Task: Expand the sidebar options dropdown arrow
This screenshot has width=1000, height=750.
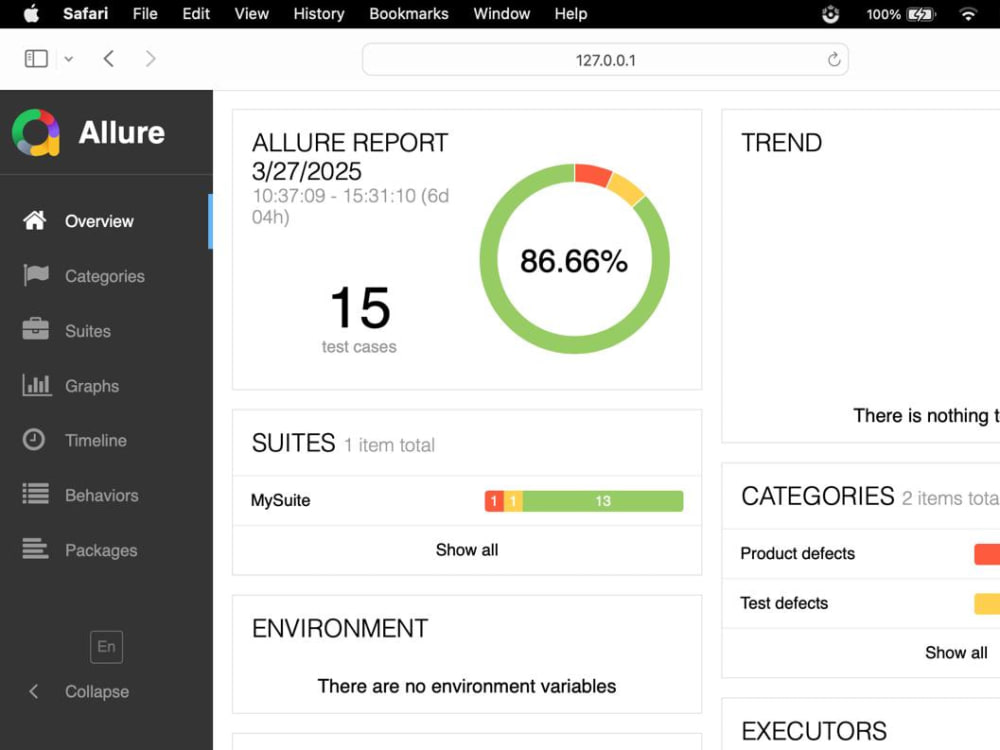Action: [69, 59]
